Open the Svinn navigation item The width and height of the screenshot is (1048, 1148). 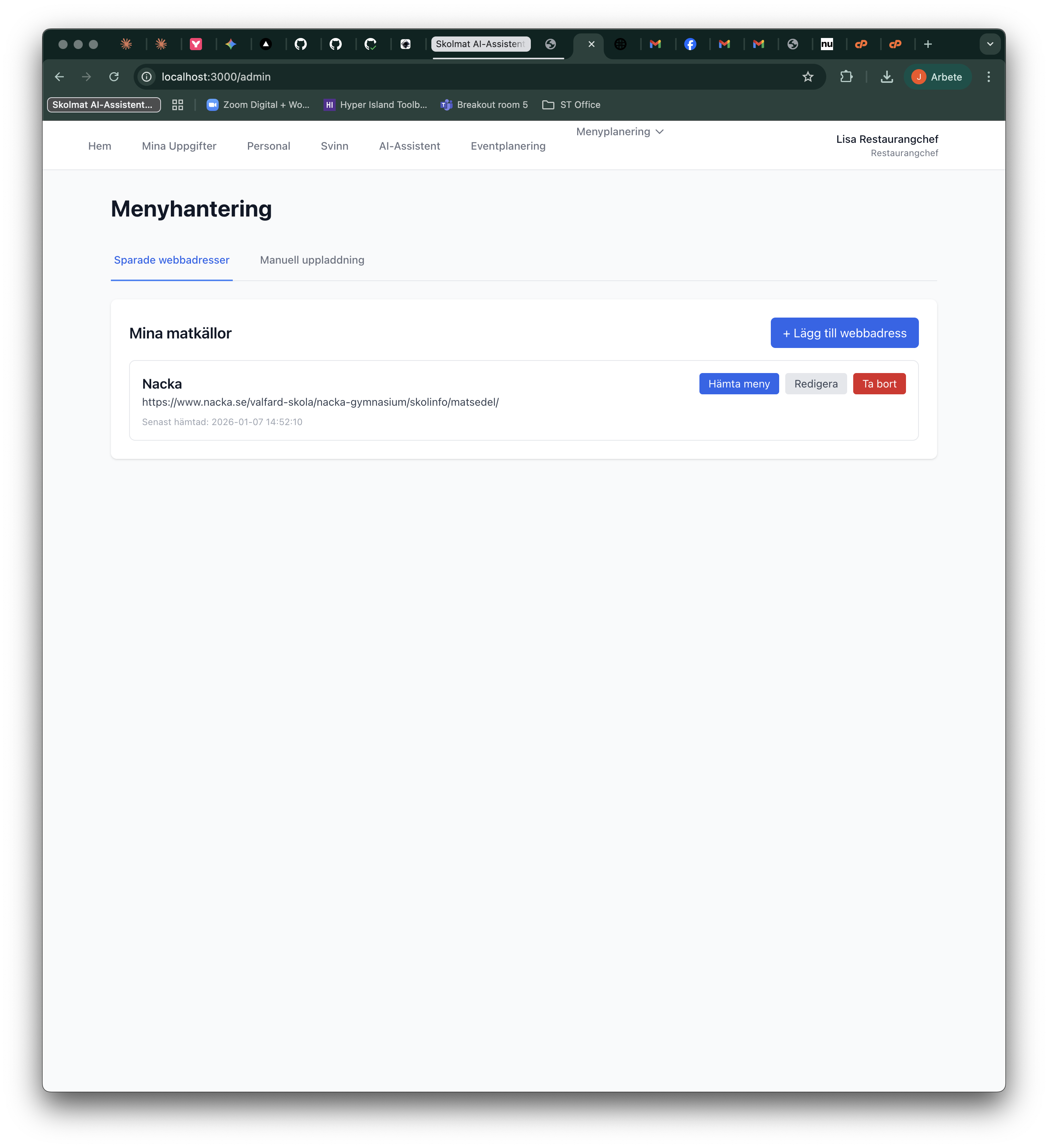coord(334,146)
